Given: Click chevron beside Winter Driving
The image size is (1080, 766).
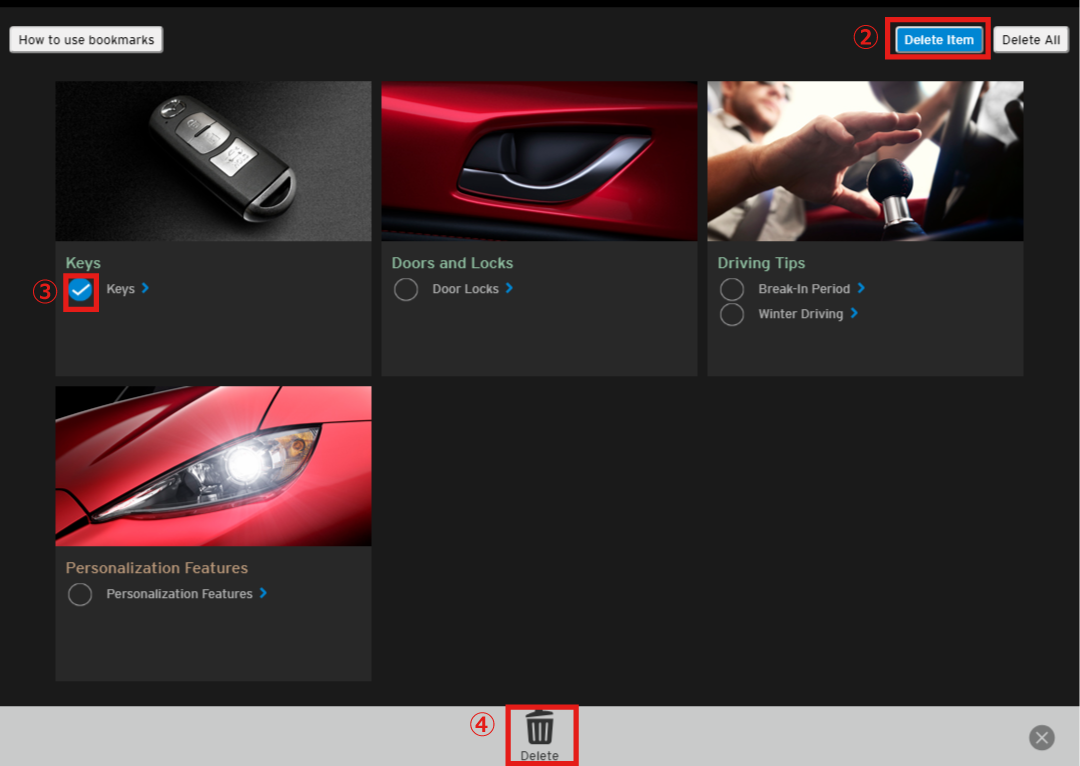Looking at the screenshot, I should pyautogui.click(x=854, y=313).
